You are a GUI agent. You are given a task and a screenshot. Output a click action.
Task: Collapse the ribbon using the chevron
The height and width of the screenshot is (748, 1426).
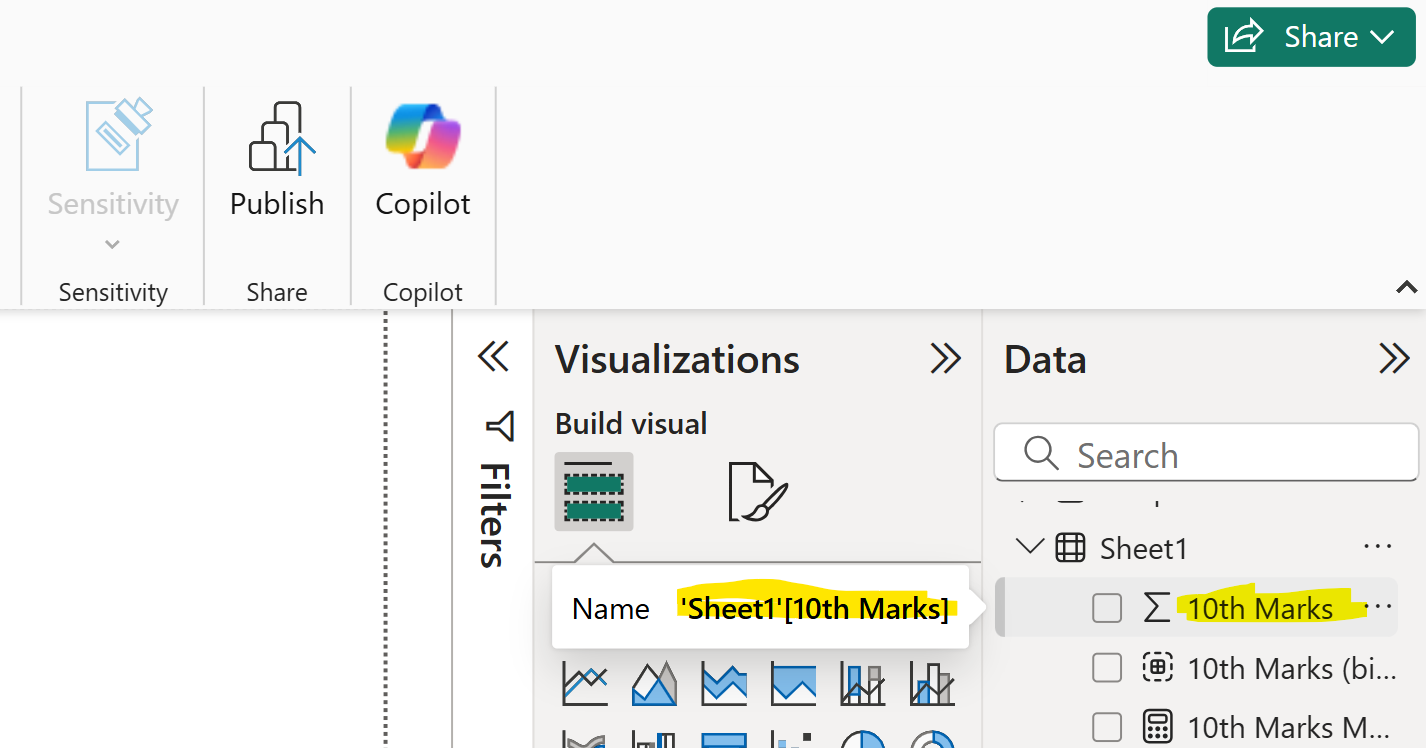1406,288
